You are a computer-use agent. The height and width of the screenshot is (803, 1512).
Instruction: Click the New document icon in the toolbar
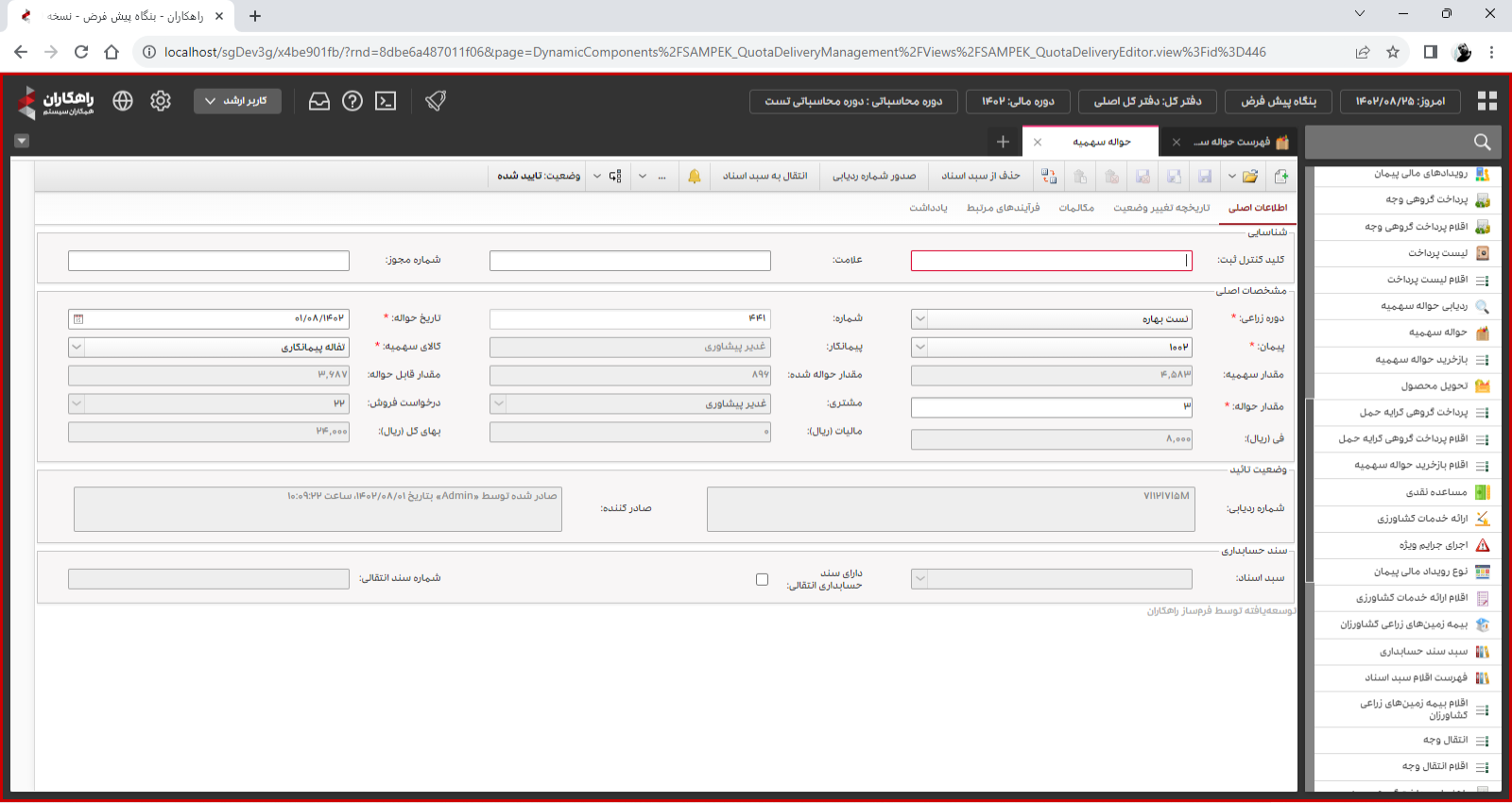1281,176
